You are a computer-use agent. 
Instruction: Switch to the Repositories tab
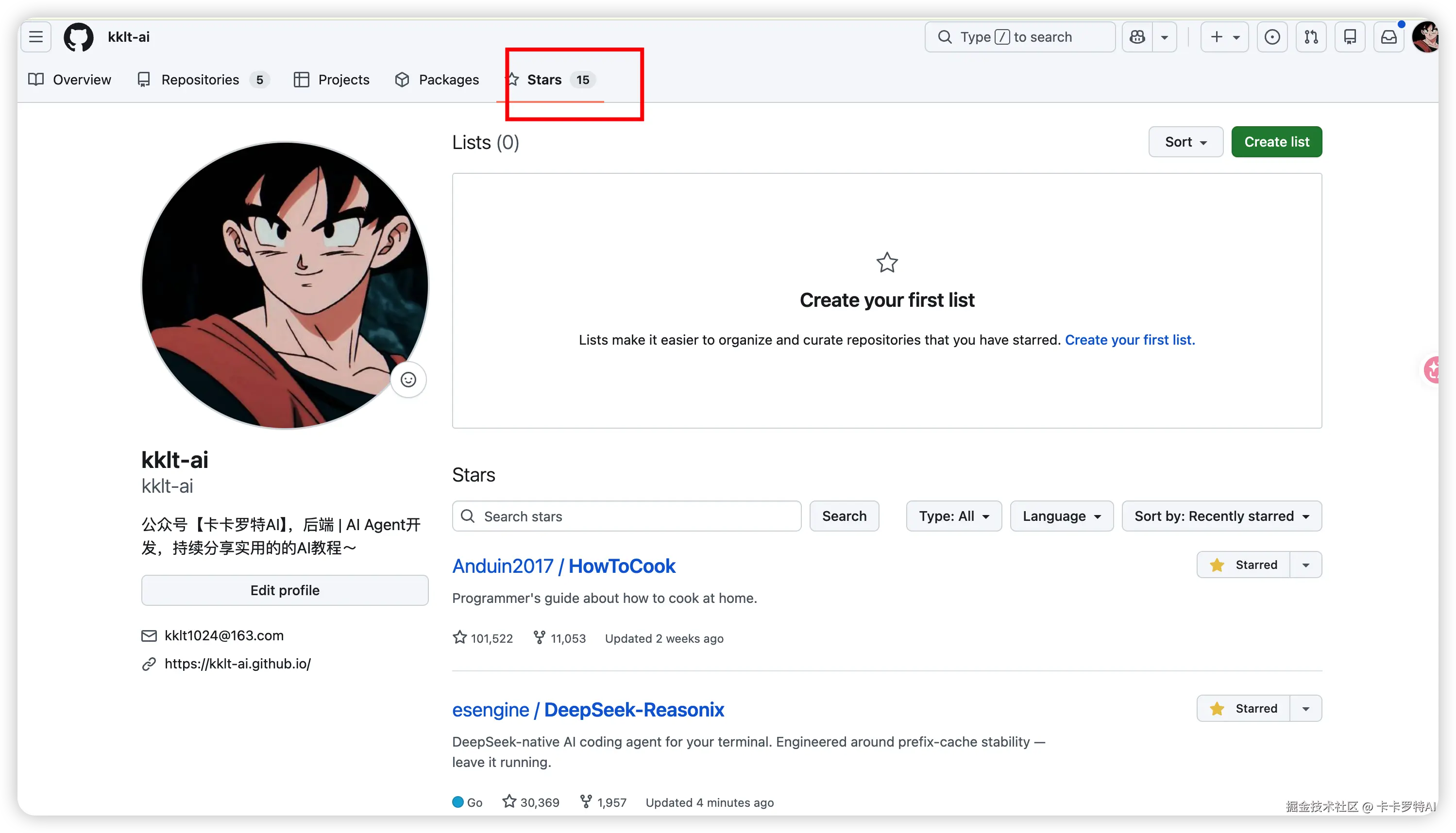click(203, 80)
